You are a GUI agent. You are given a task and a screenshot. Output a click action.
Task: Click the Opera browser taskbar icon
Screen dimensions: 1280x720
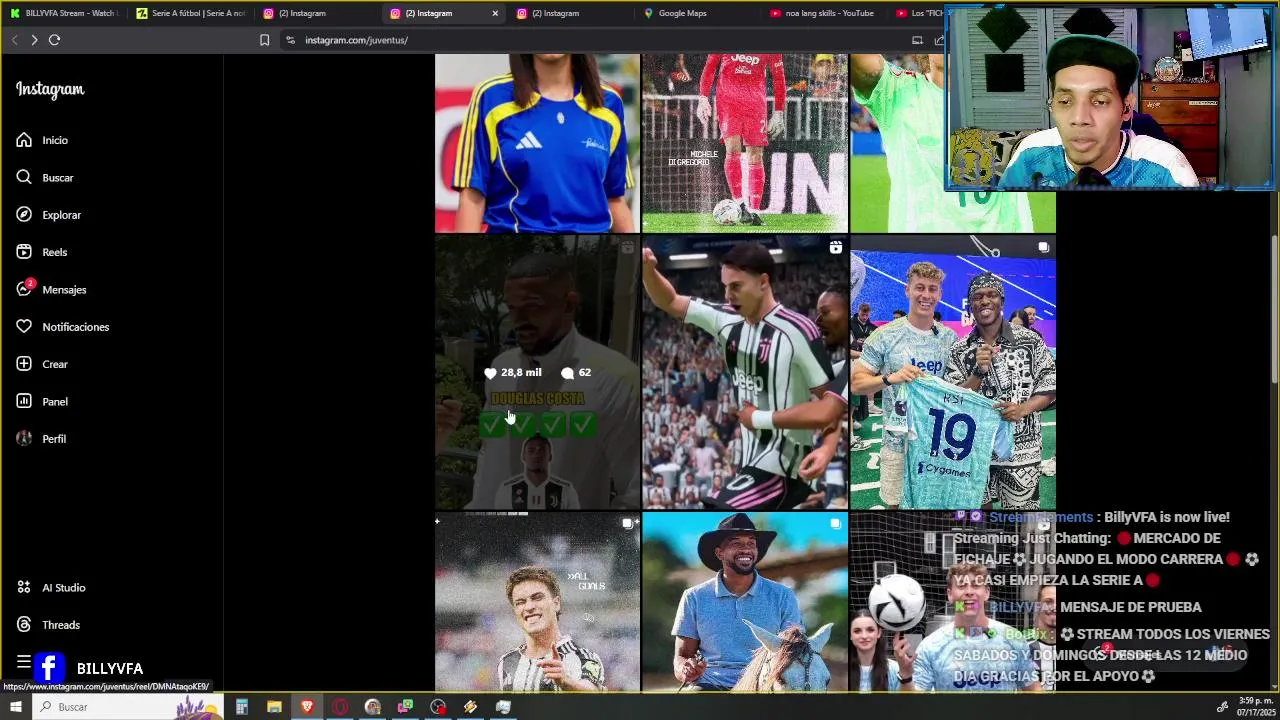pos(340,707)
